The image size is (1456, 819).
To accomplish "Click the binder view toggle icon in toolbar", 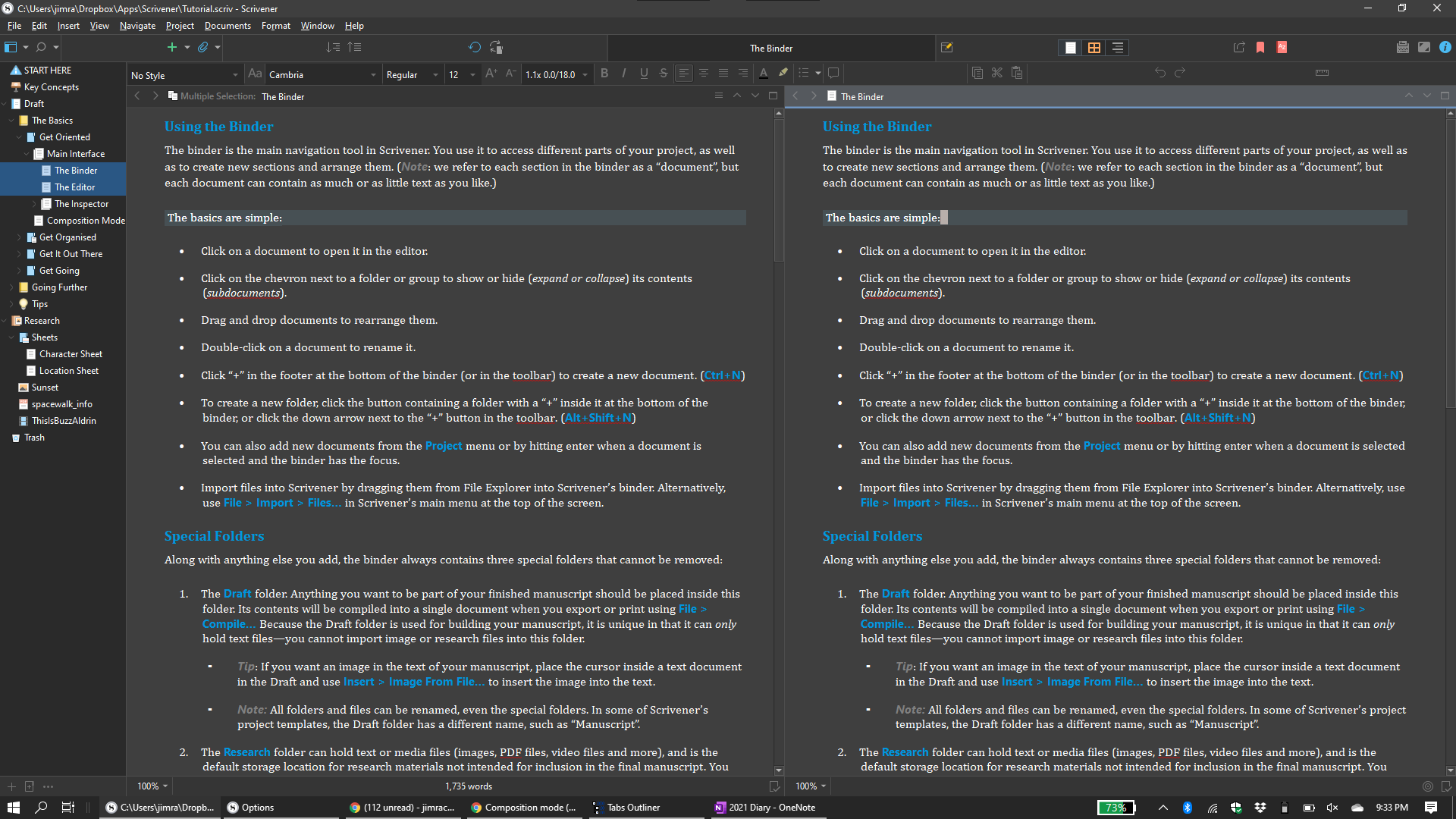I will pos(11,47).
